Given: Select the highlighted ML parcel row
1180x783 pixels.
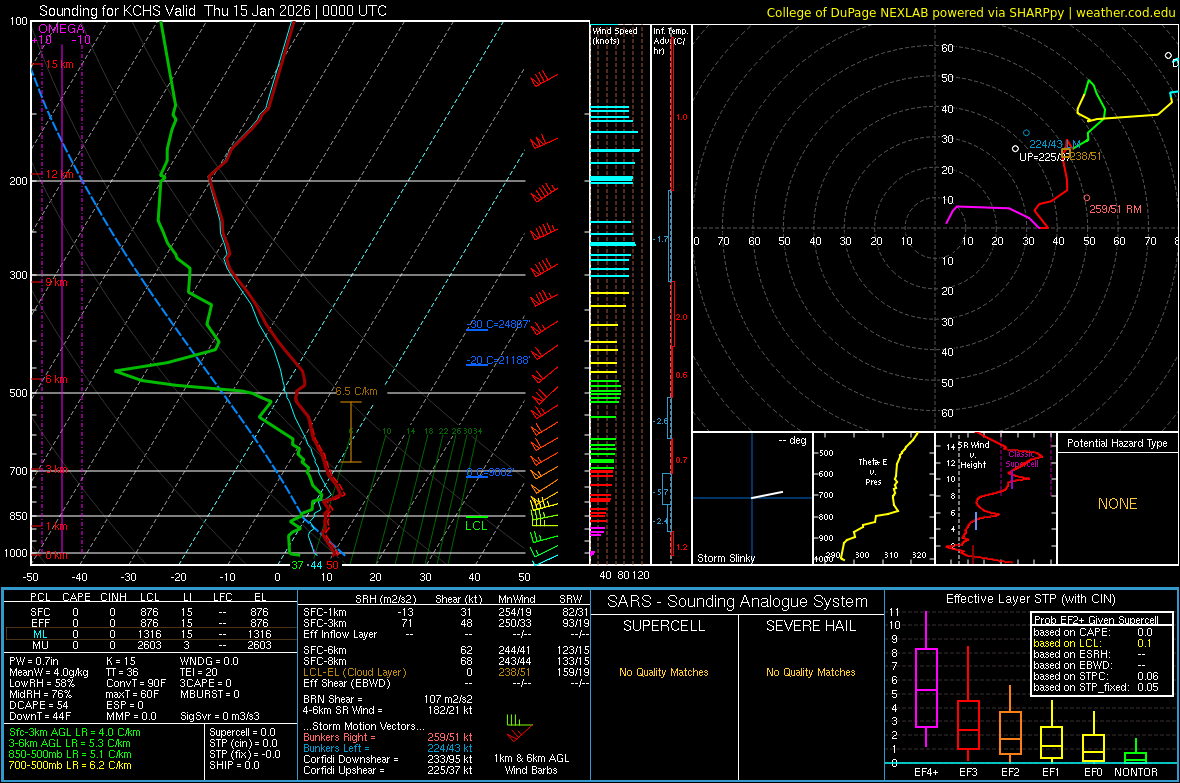Looking at the screenshot, I should coord(150,634).
